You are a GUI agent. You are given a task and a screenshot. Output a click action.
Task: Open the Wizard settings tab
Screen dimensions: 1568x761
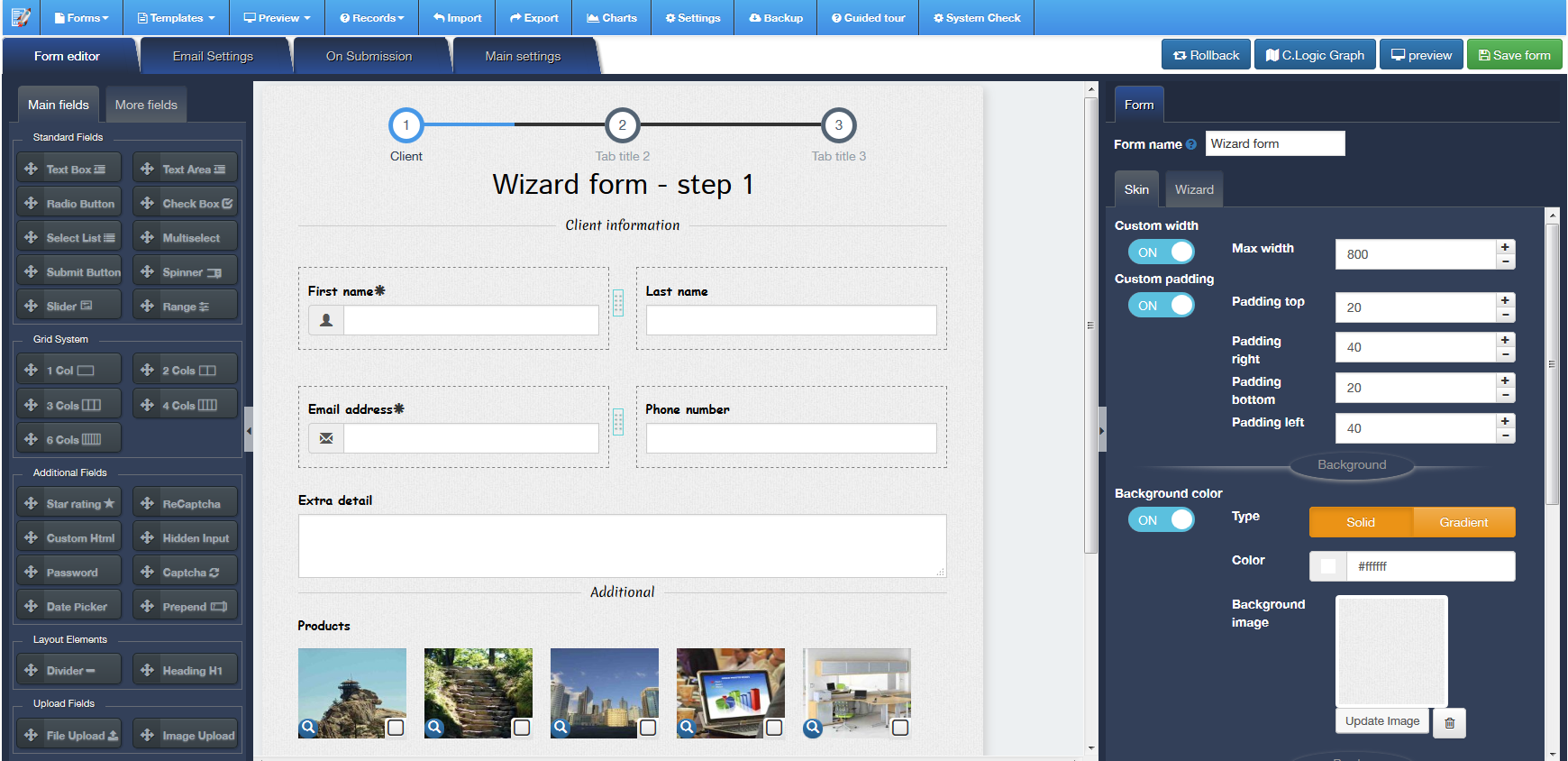coord(1194,189)
